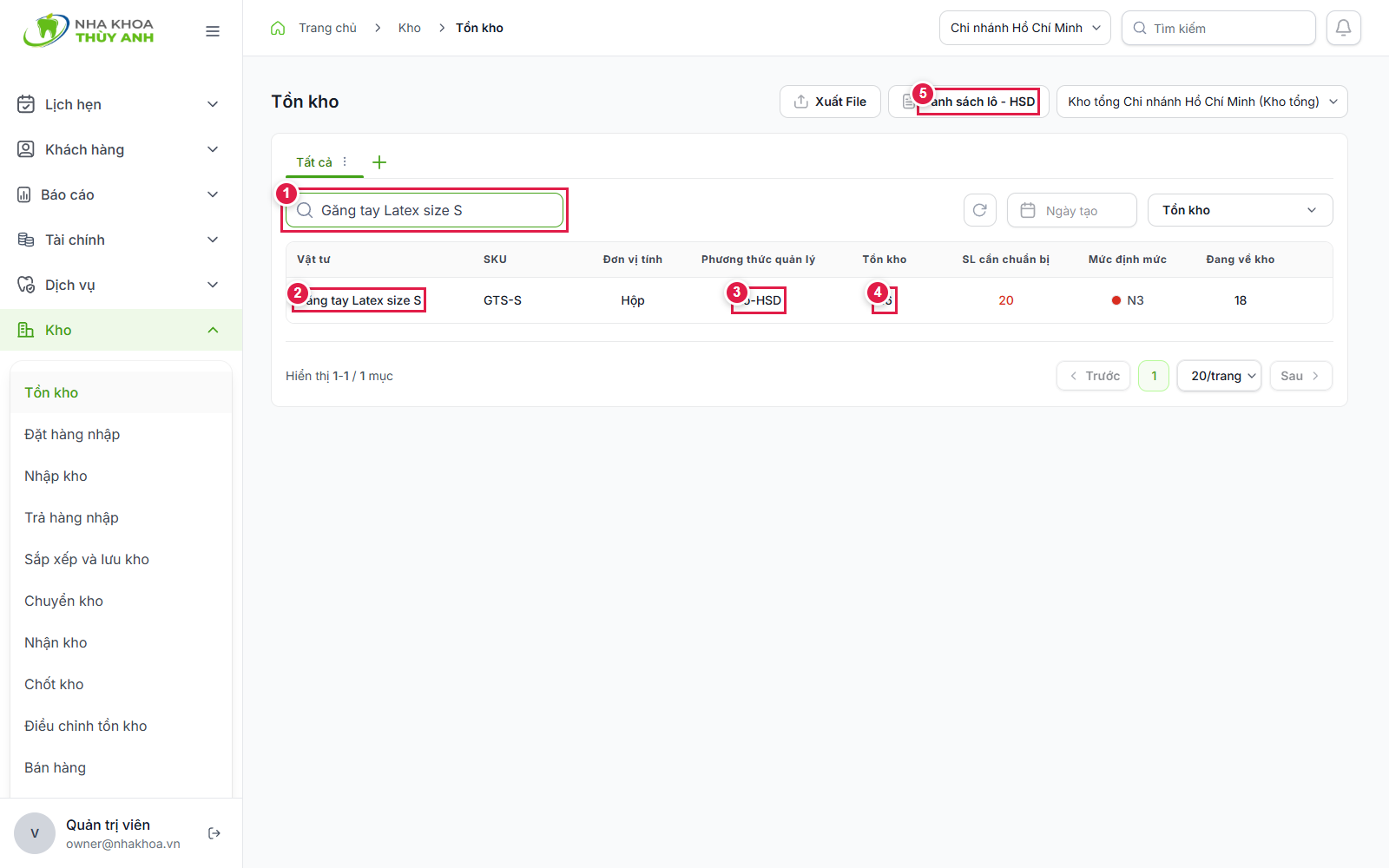Click Danh sách lô - HSD button

point(969,102)
